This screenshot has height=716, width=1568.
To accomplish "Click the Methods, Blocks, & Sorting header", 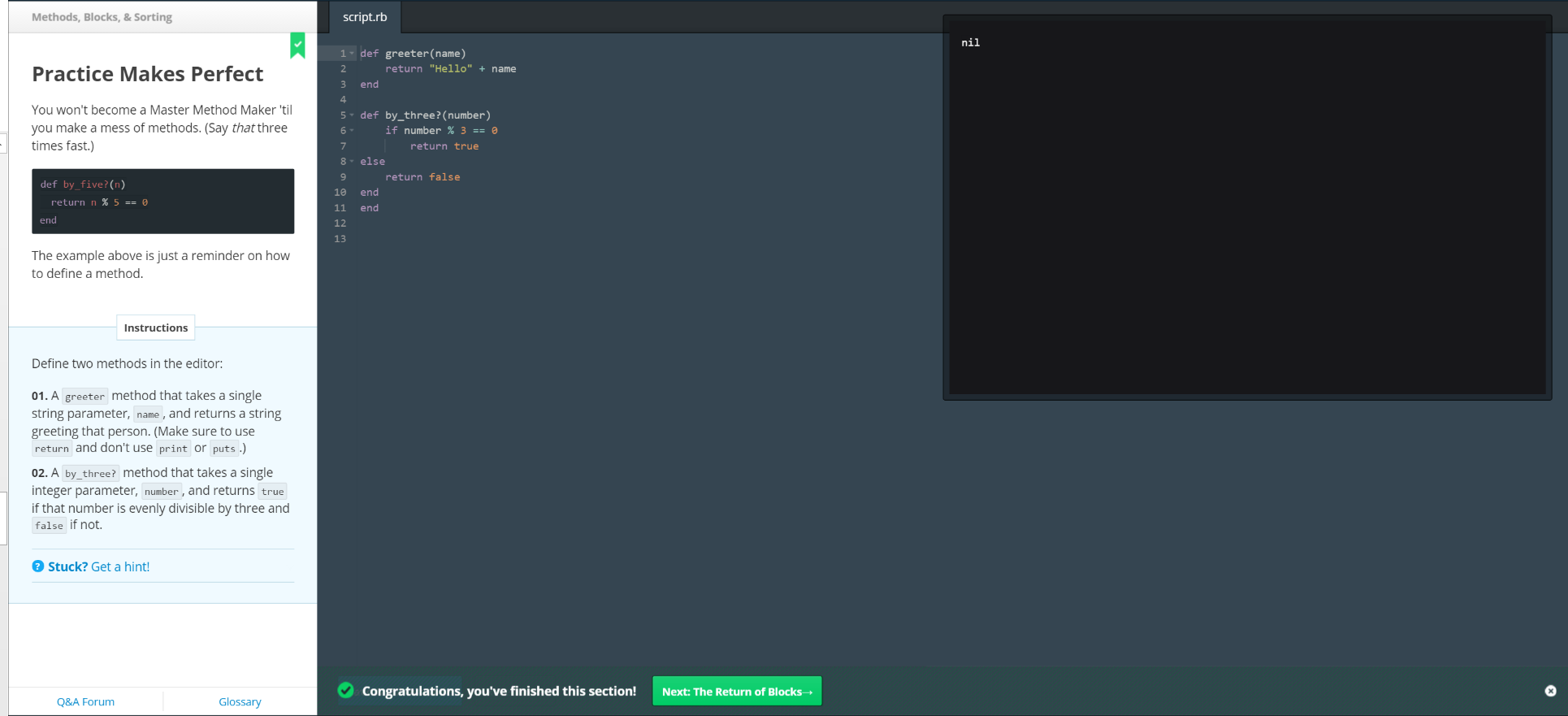I will click(x=102, y=17).
